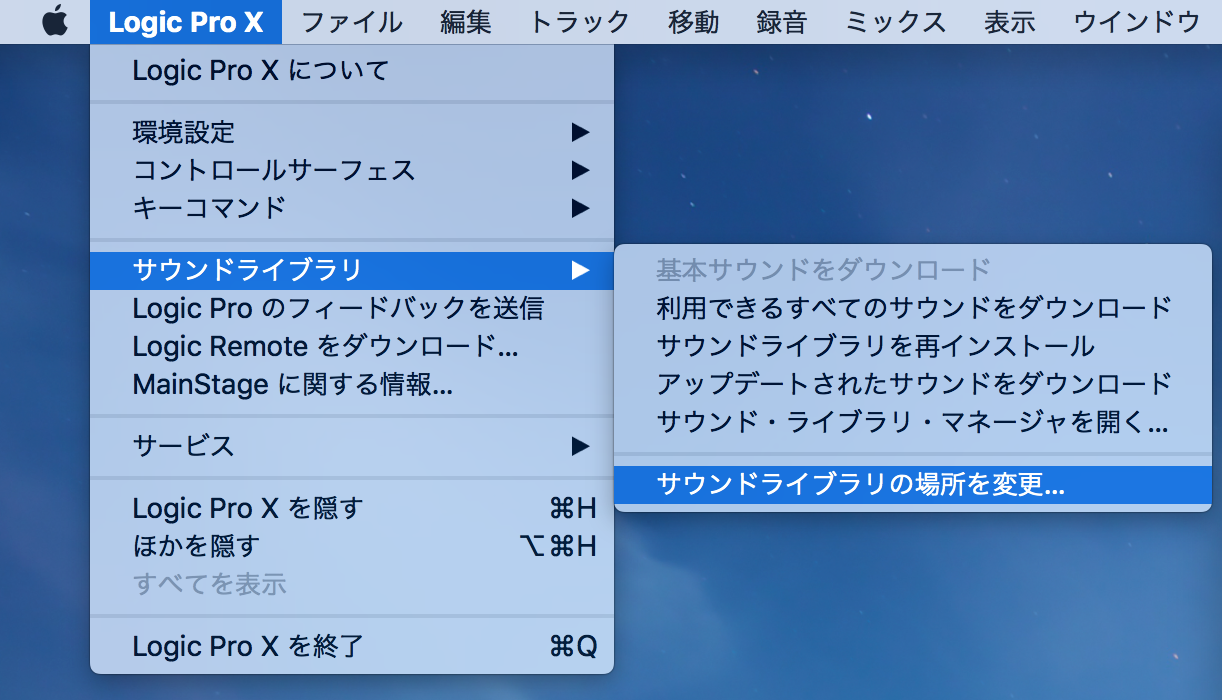The height and width of the screenshot is (700, 1222).
Task: Open the ミックス menu
Action: coord(895,22)
